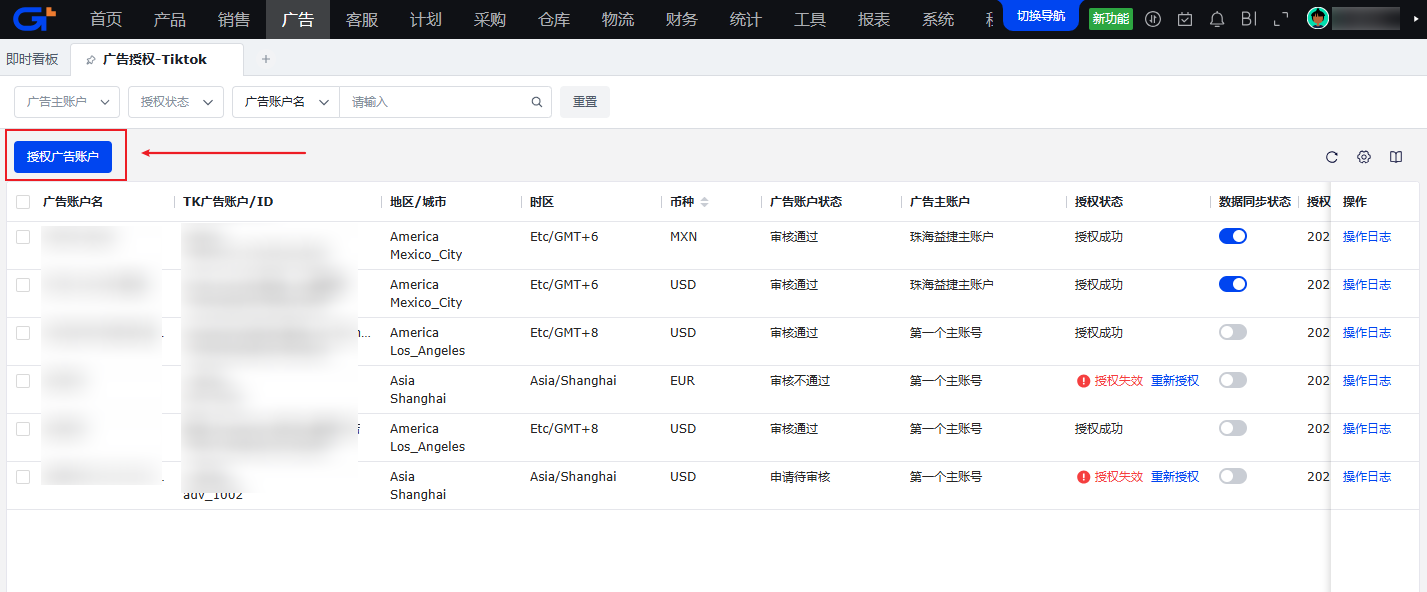Switch to the 即时看板 tab
Viewport: 1427px width, 592px height.
(x=32, y=60)
